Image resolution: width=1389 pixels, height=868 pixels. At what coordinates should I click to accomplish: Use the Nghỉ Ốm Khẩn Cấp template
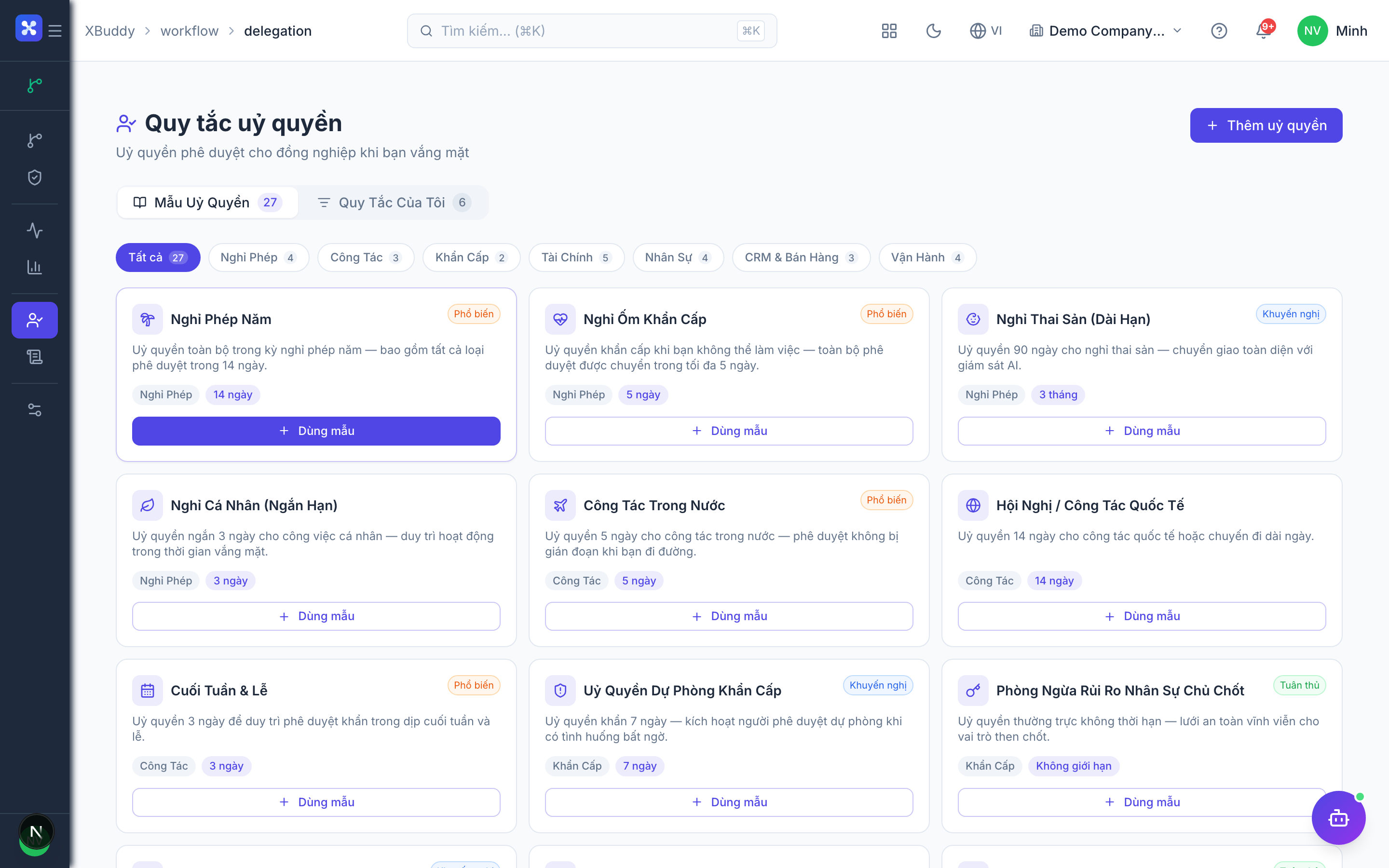[729, 431]
